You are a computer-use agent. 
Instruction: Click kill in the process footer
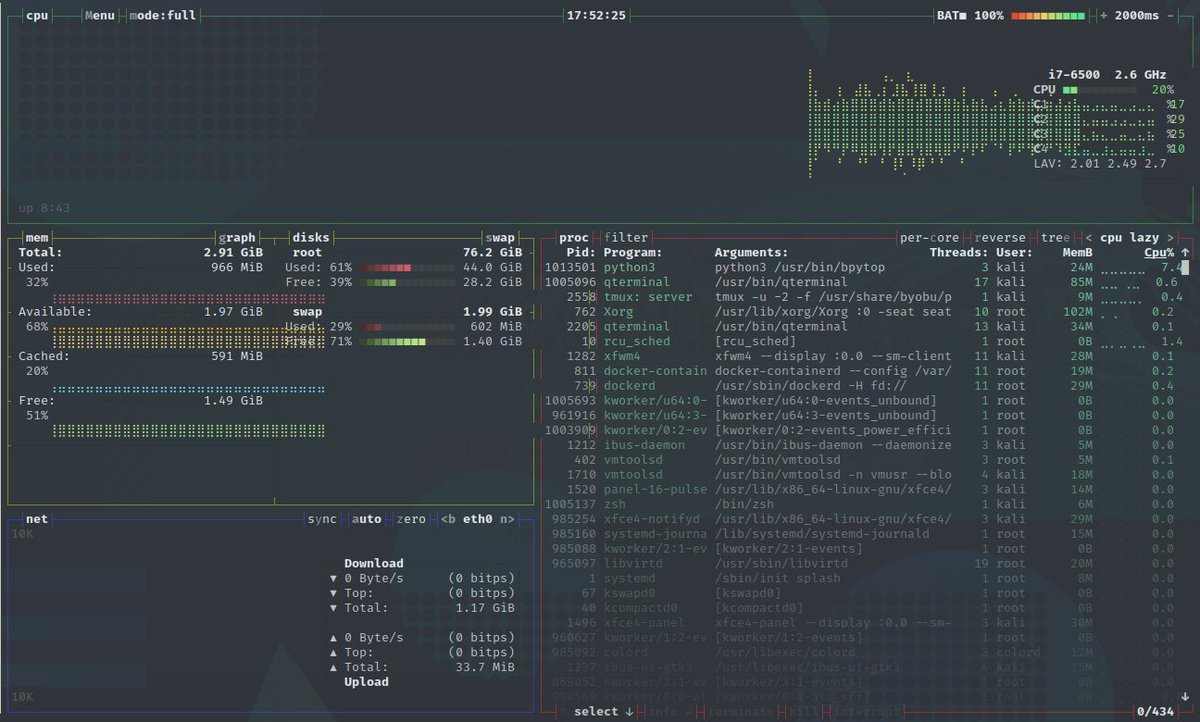tap(802, 712)
